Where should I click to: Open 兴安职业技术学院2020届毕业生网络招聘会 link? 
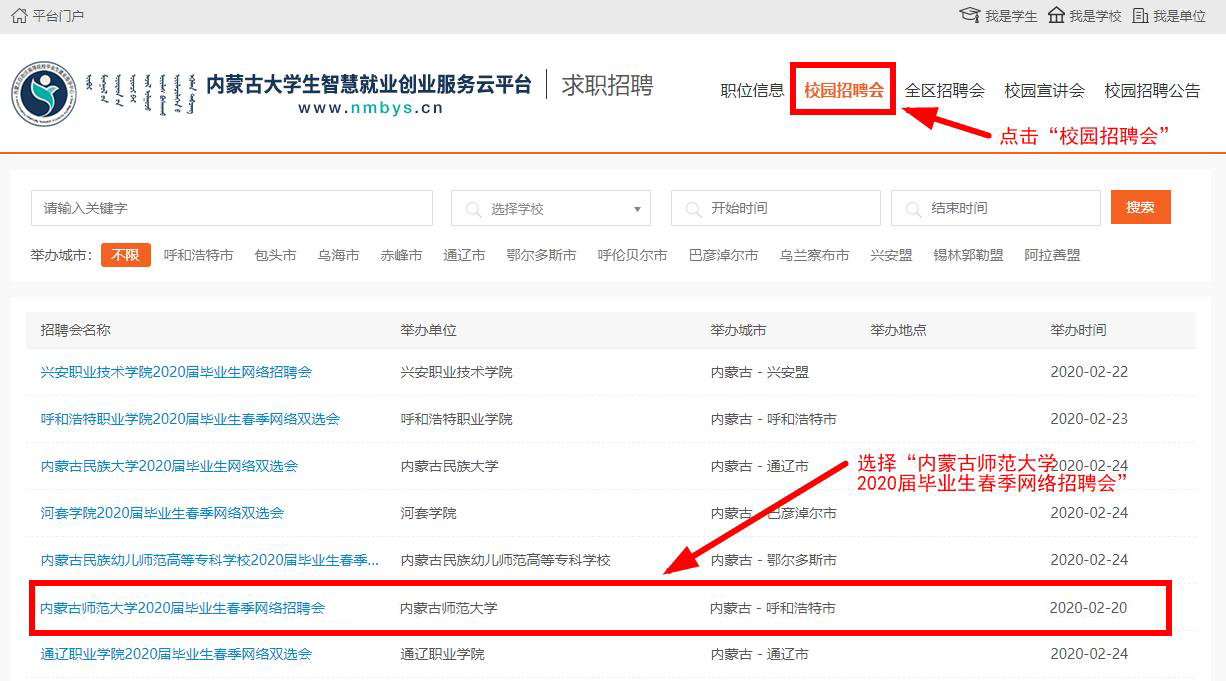coord(176,372)
